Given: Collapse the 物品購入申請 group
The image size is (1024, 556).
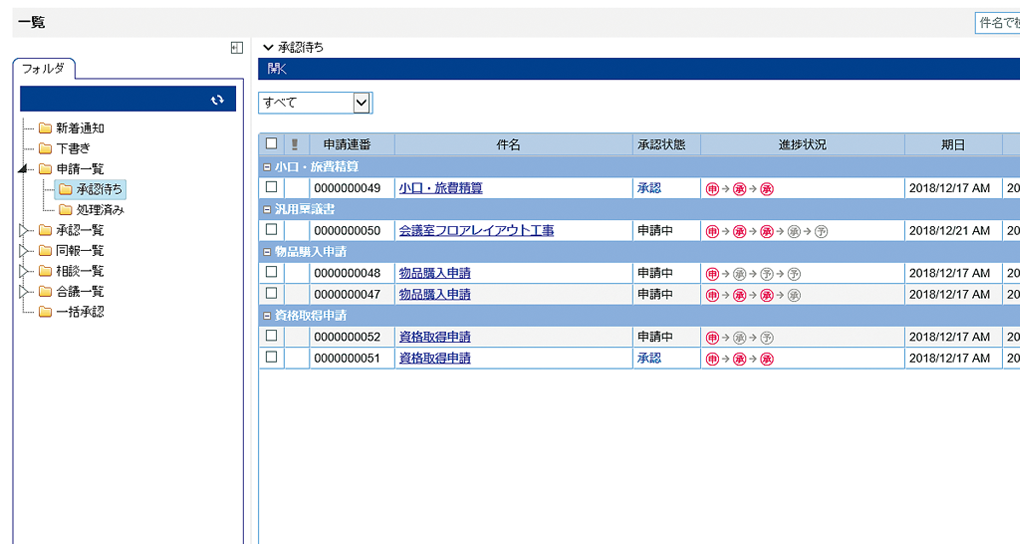Looking at the screenshot, I should tap(266, 252).
